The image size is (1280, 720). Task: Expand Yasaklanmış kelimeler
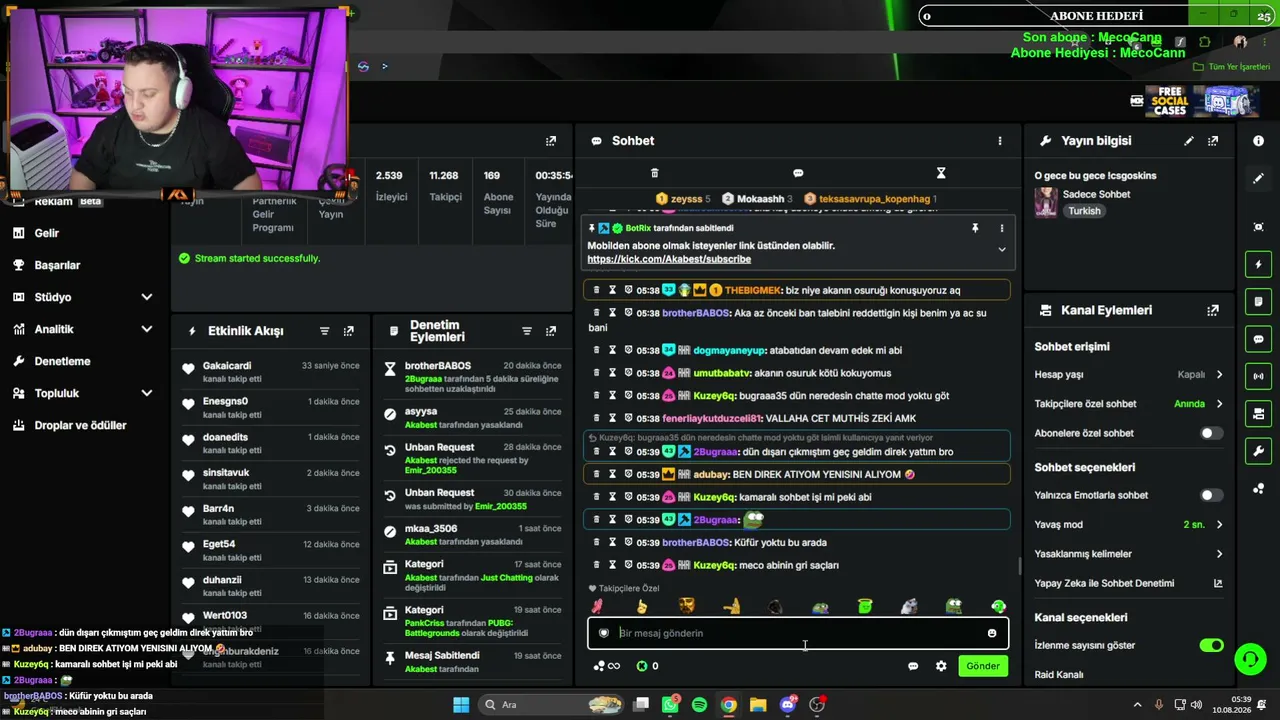click(1219, 554)
